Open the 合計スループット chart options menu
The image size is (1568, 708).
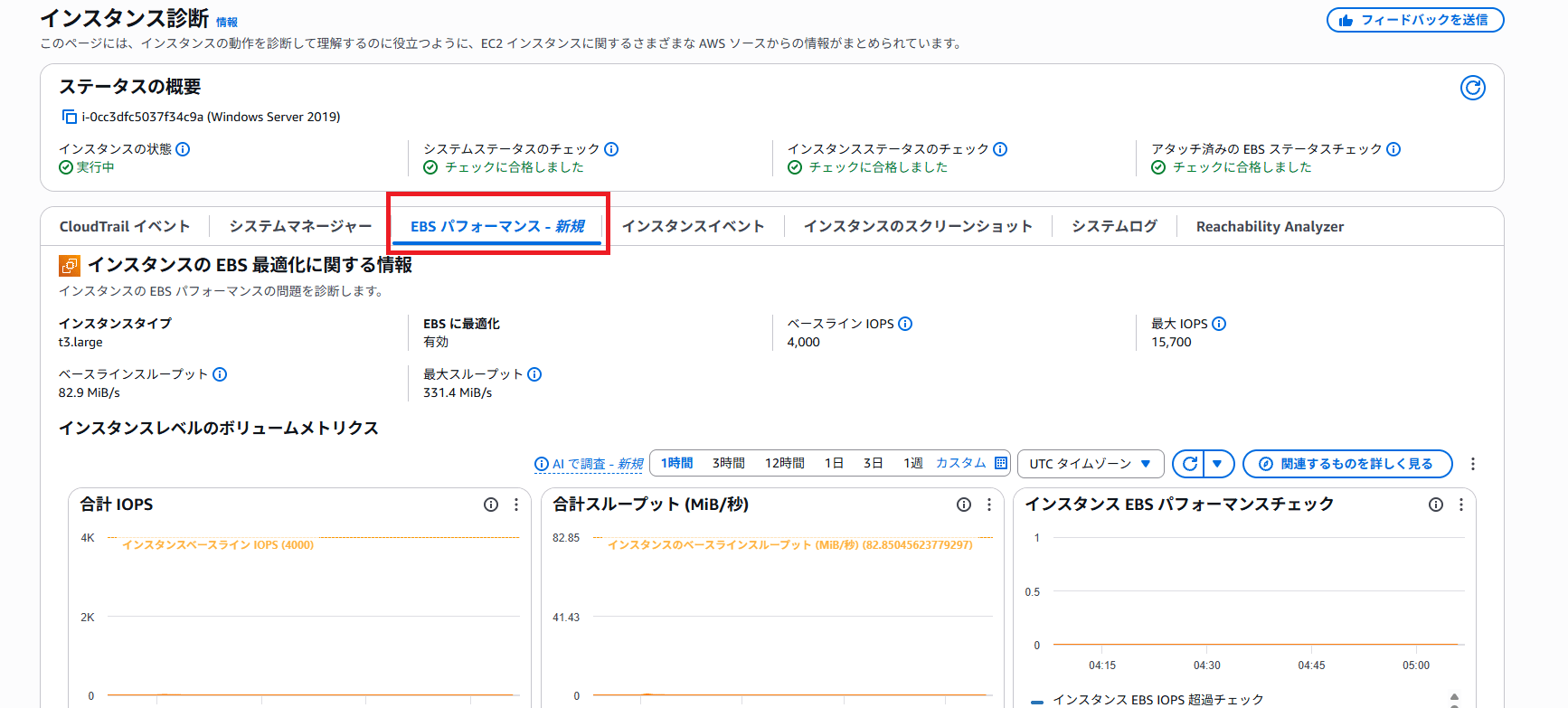[x=989, y=505]
